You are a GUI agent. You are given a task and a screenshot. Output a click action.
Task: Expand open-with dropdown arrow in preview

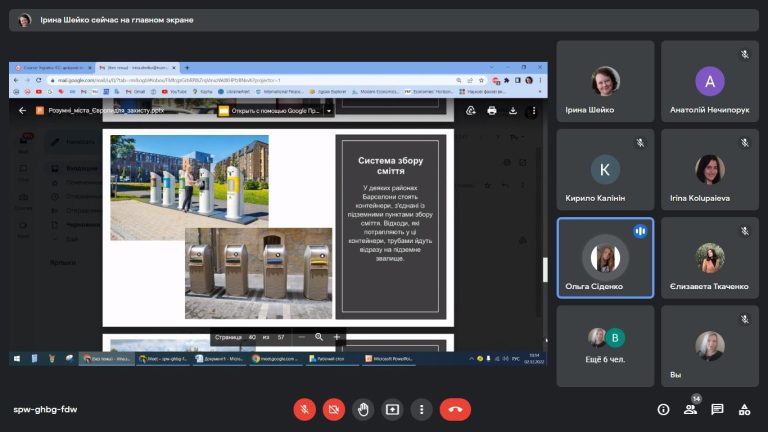[x=329, y=111]
